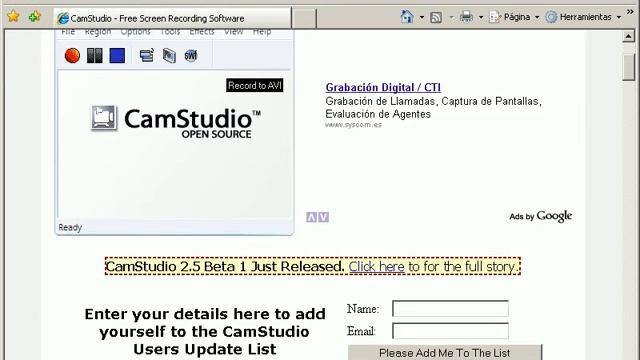This screenshot has width=640, height=360.
Task: Click the Ready status text in CamStudio image
Action: tap(70, 227)
